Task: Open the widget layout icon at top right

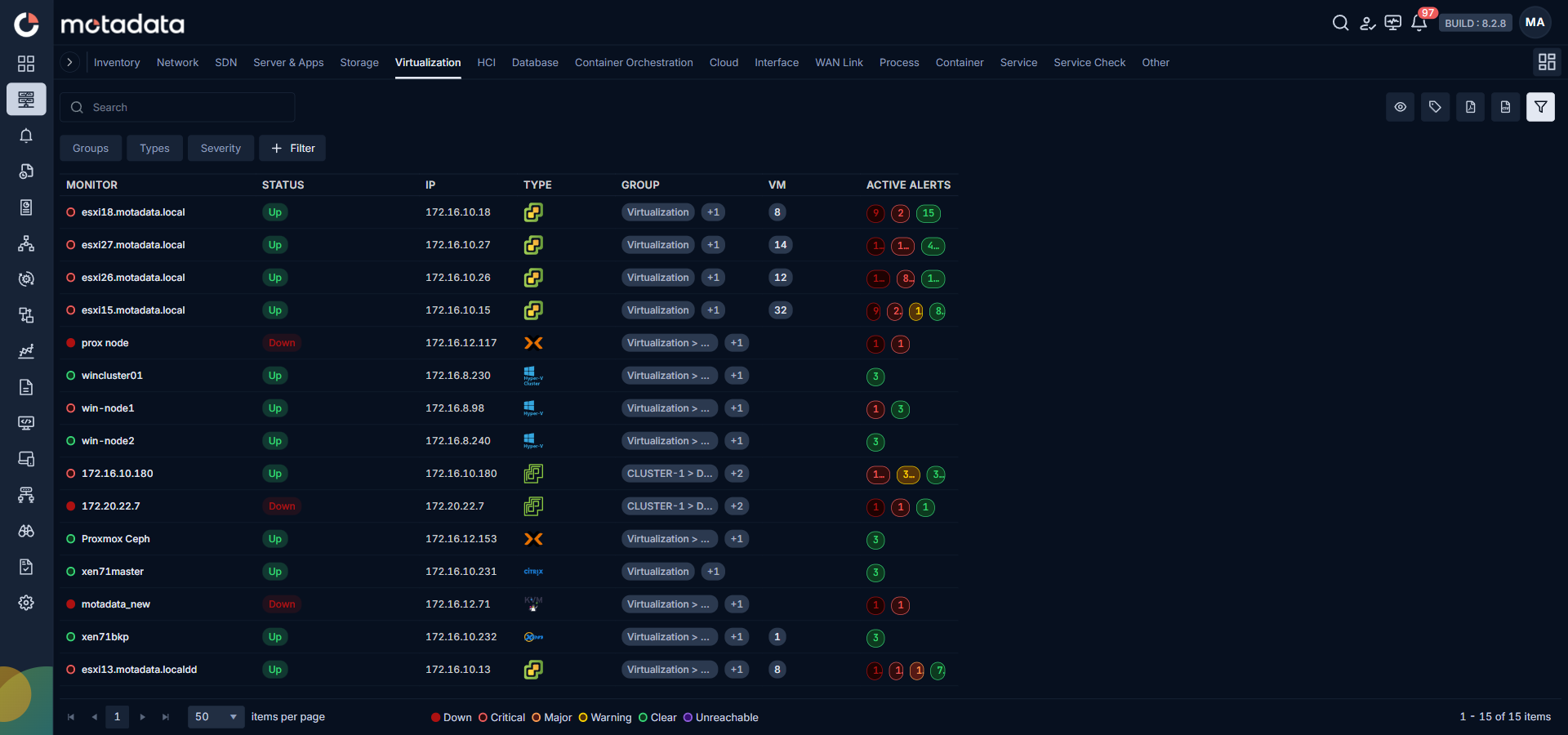Action: point(1547,62)
